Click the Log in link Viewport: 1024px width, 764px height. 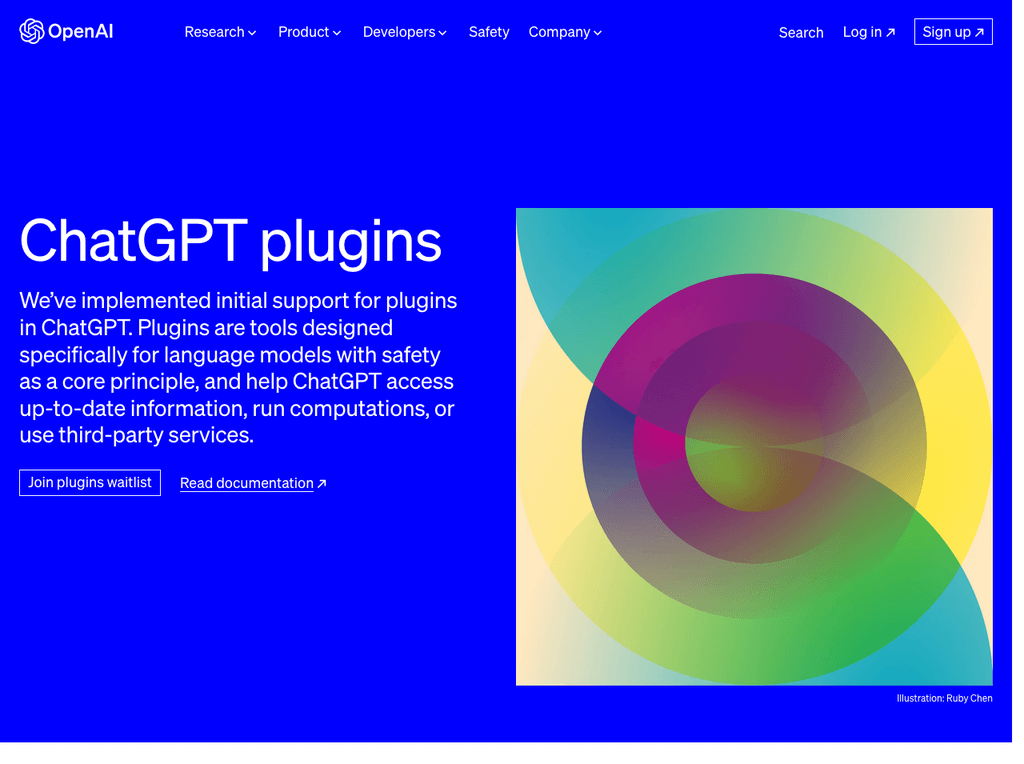coord(860,31)
